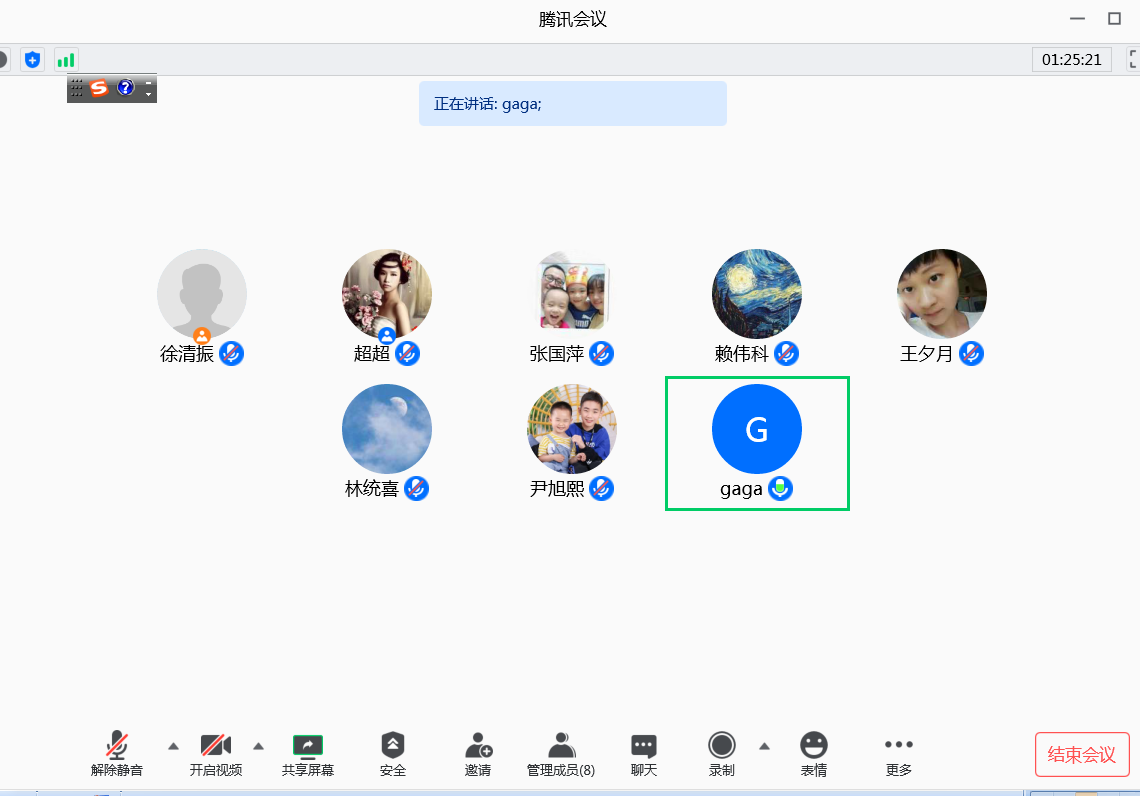This screenshot has height=796, width=1140.
Task: Open the Emoji (表情) icon
Action: point(814,745)
